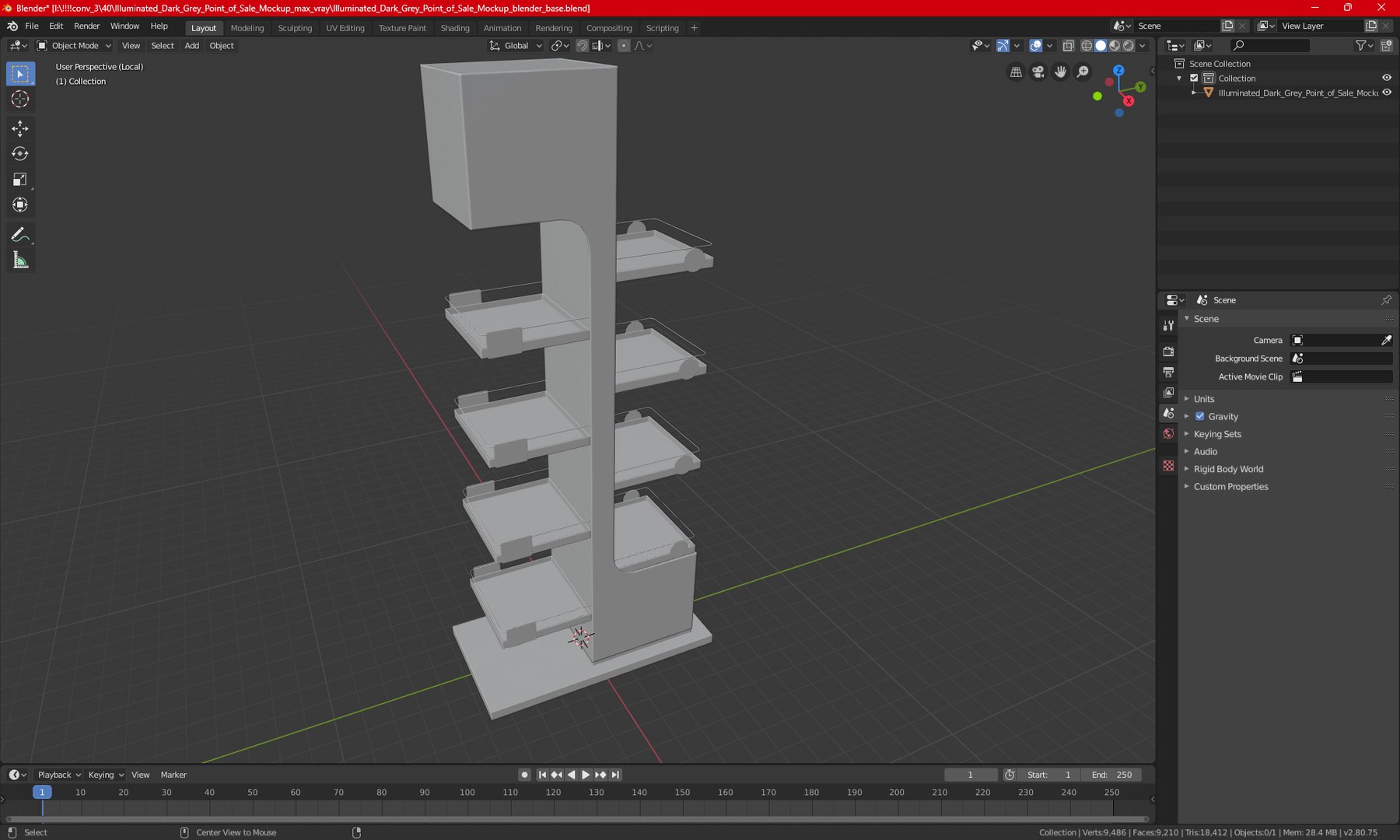Open the Texture properties tab
1400x840 pixels.
[x=1168, y=465]
